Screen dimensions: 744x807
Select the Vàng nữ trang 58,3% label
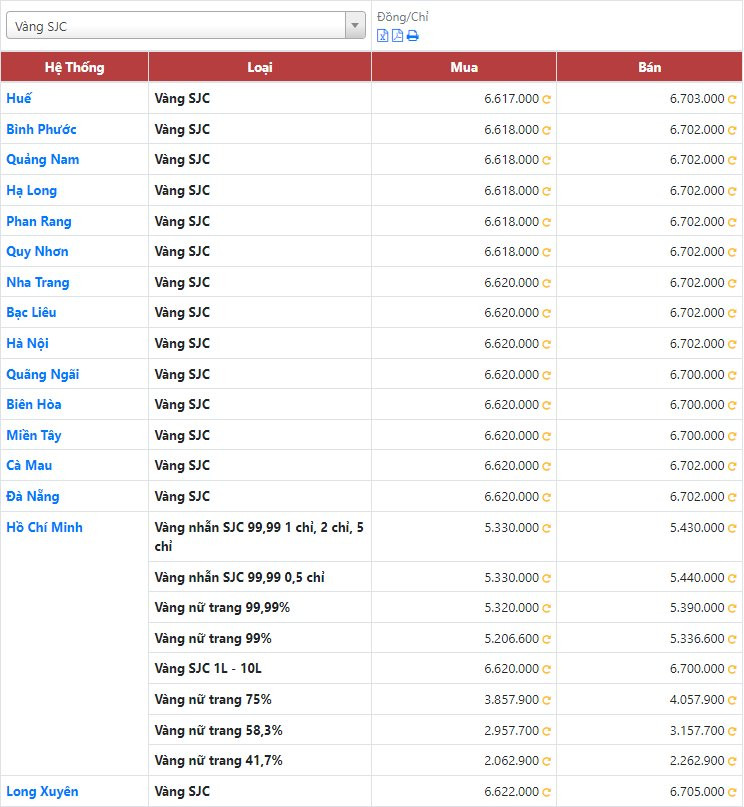[218, 730]
